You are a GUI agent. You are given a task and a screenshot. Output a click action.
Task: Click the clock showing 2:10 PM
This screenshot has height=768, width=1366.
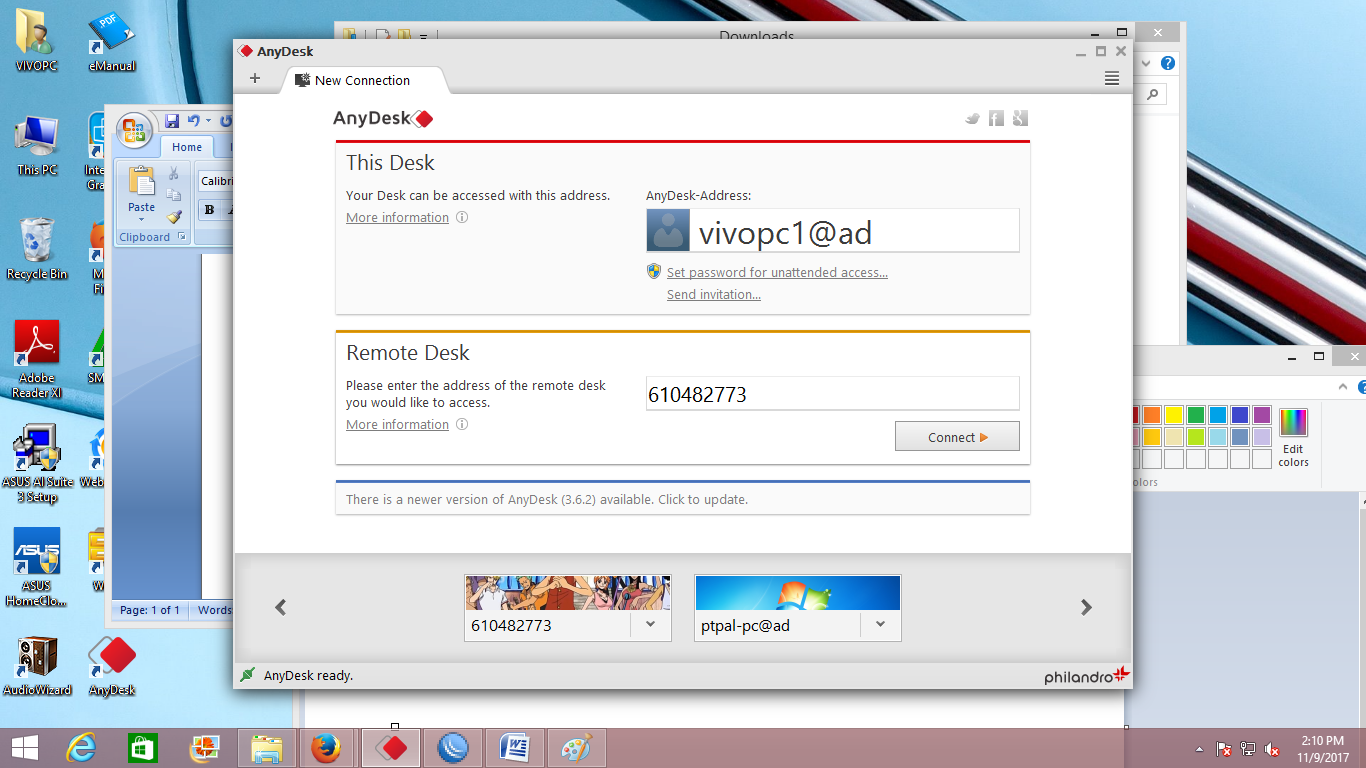coord(1322,741)
